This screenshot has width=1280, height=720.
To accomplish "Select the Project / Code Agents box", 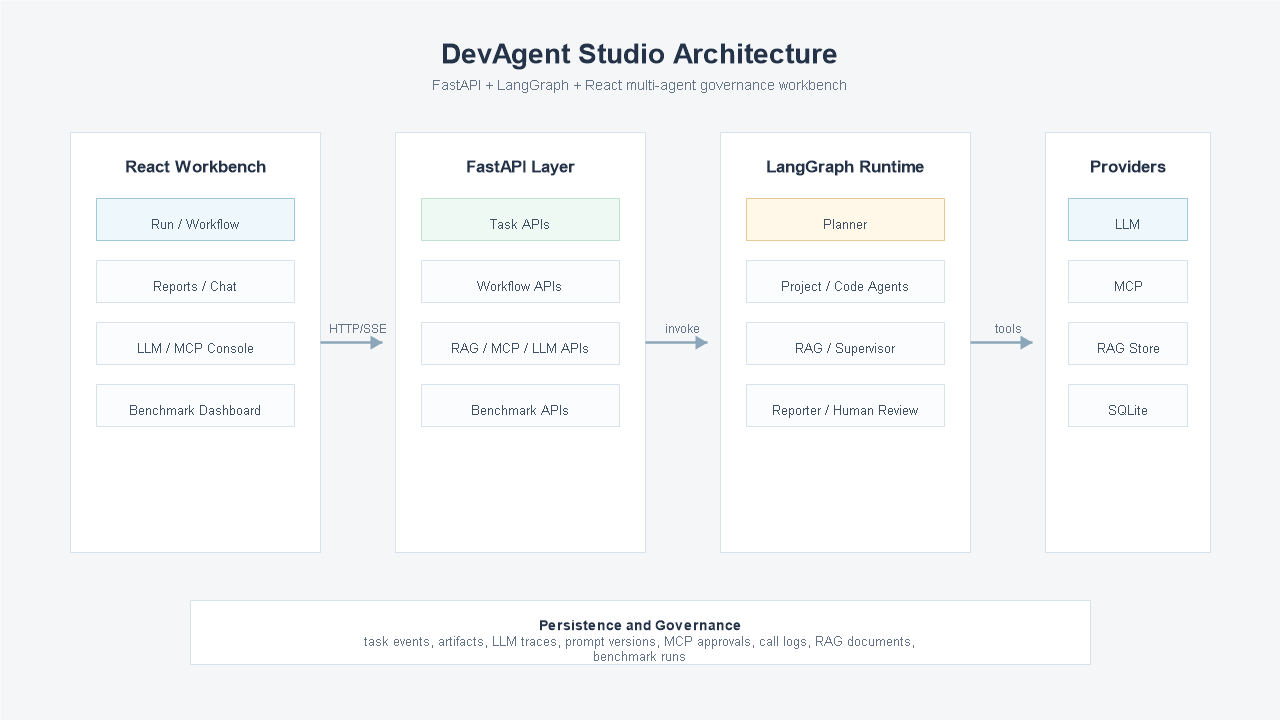I will pyautogui.click(x=845, y=281).
